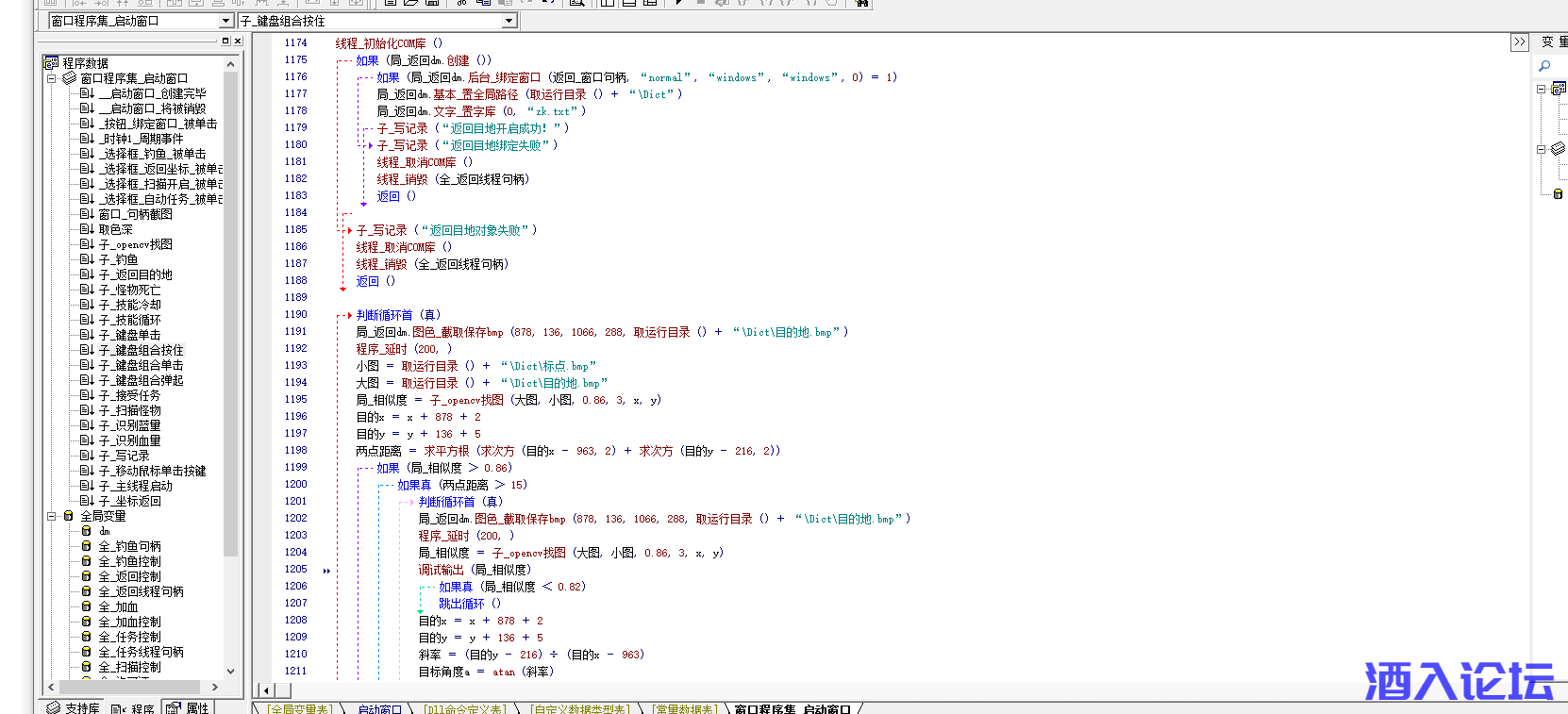The height and width of the screenshot is (714, 1568).
Task: Click the >> collapse button beside the right panel
Action: tap(1519, 42)
